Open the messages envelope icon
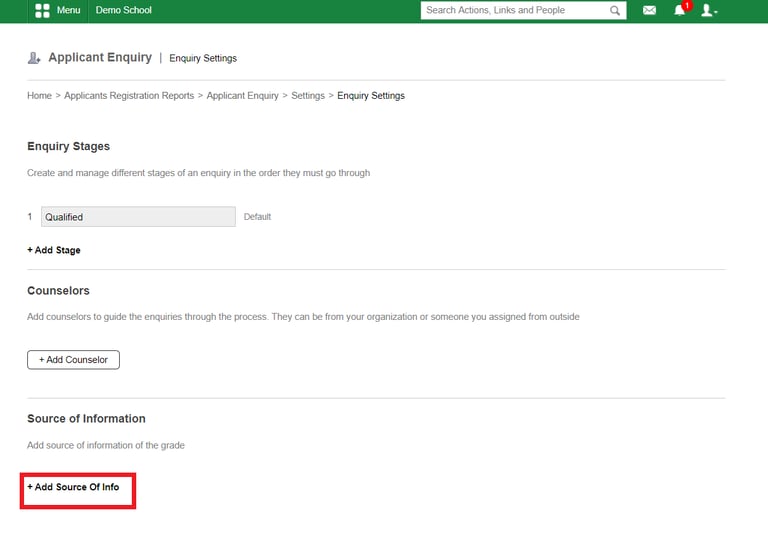Screen dimensions: 768x541 click(x=649, y=10)
